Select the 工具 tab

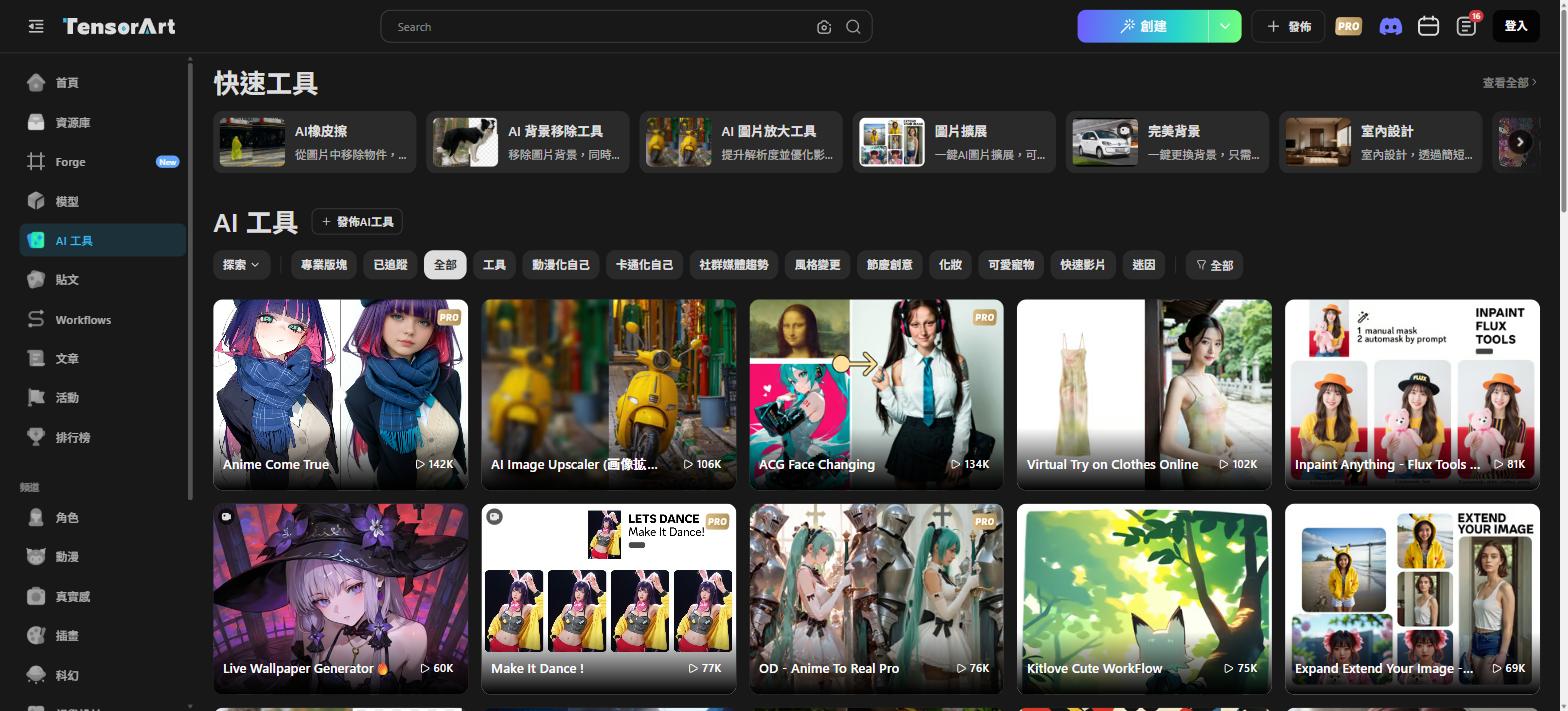click(494, 265)
